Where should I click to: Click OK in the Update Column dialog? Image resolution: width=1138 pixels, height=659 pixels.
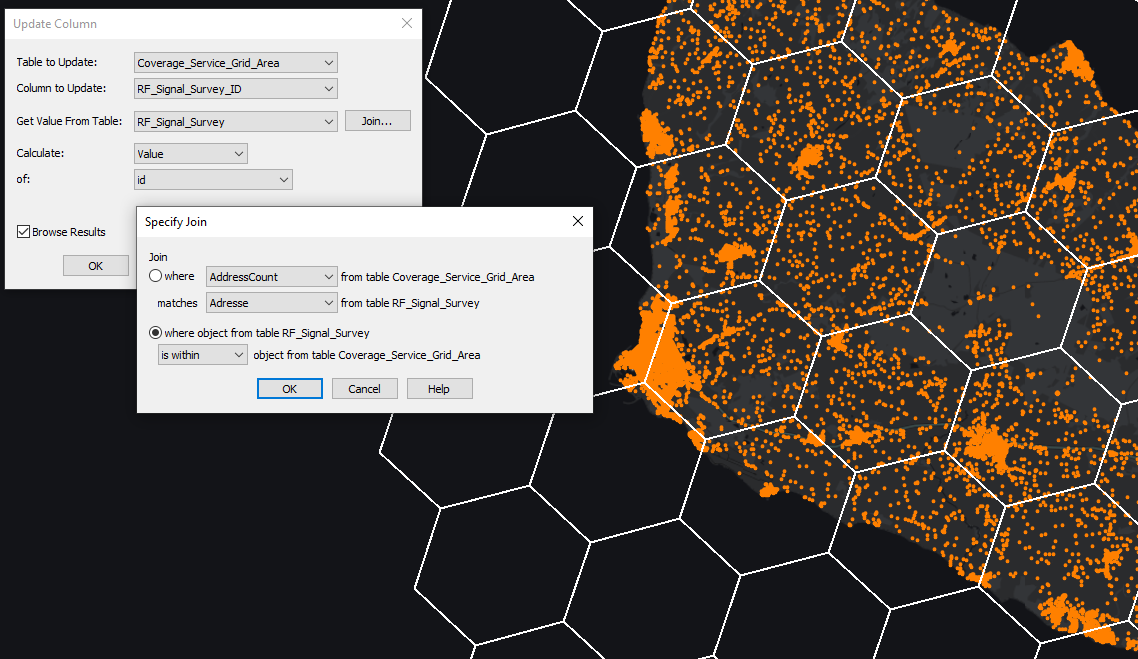[x=95, y=265]
